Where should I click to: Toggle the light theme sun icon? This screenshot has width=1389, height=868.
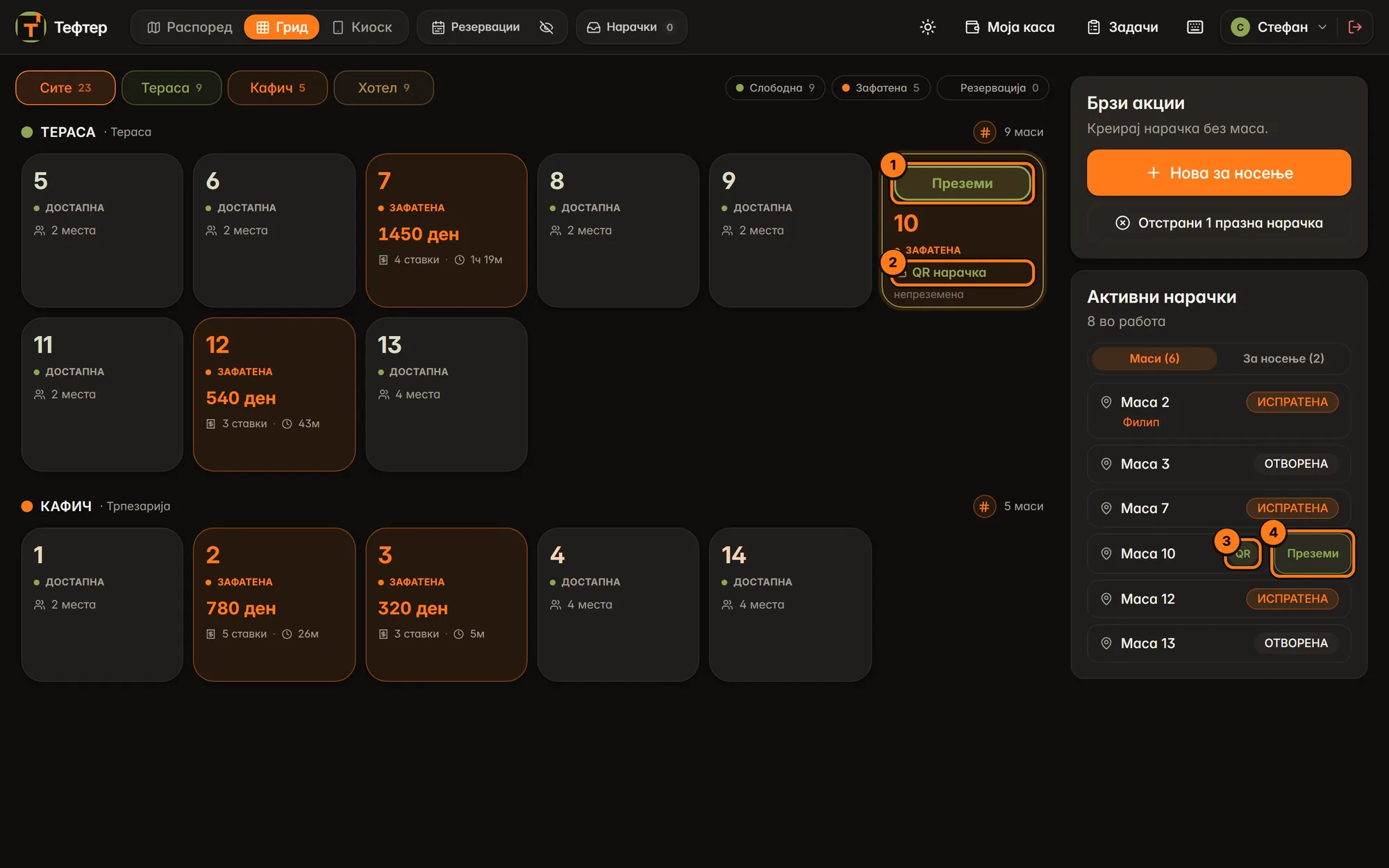tap(928, 27)
